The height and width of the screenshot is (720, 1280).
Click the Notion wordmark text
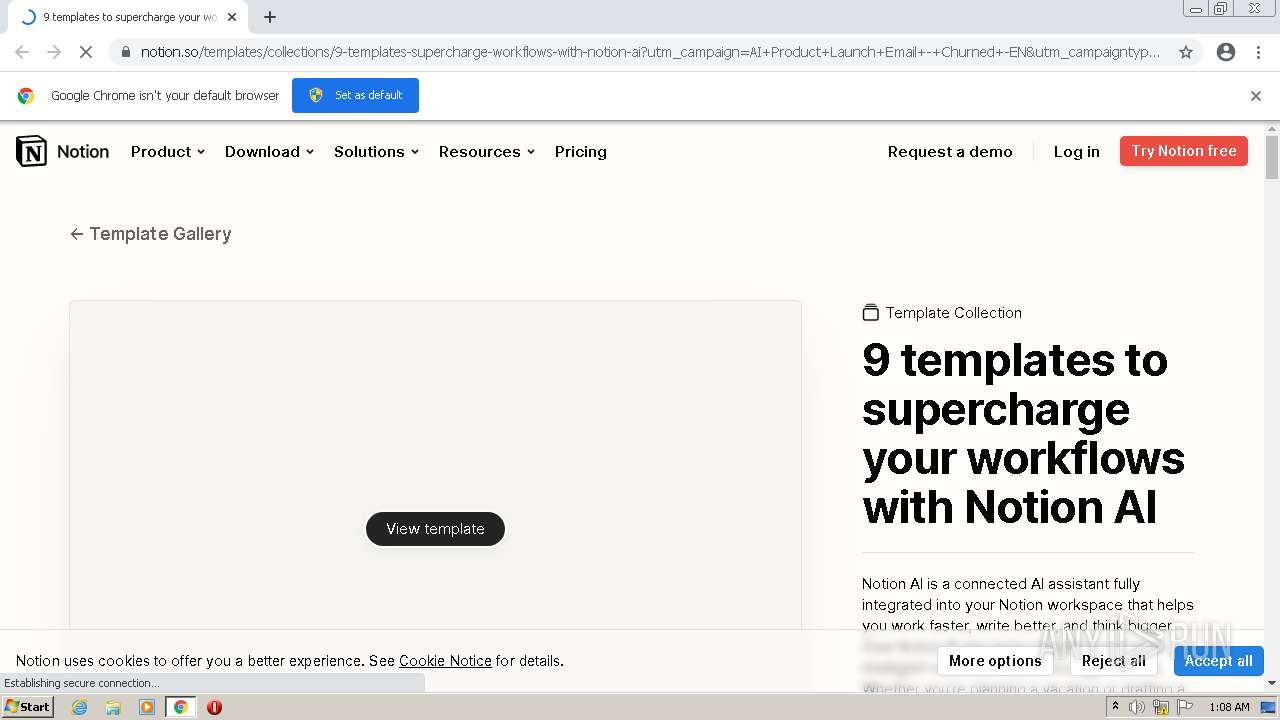point(83,152)
